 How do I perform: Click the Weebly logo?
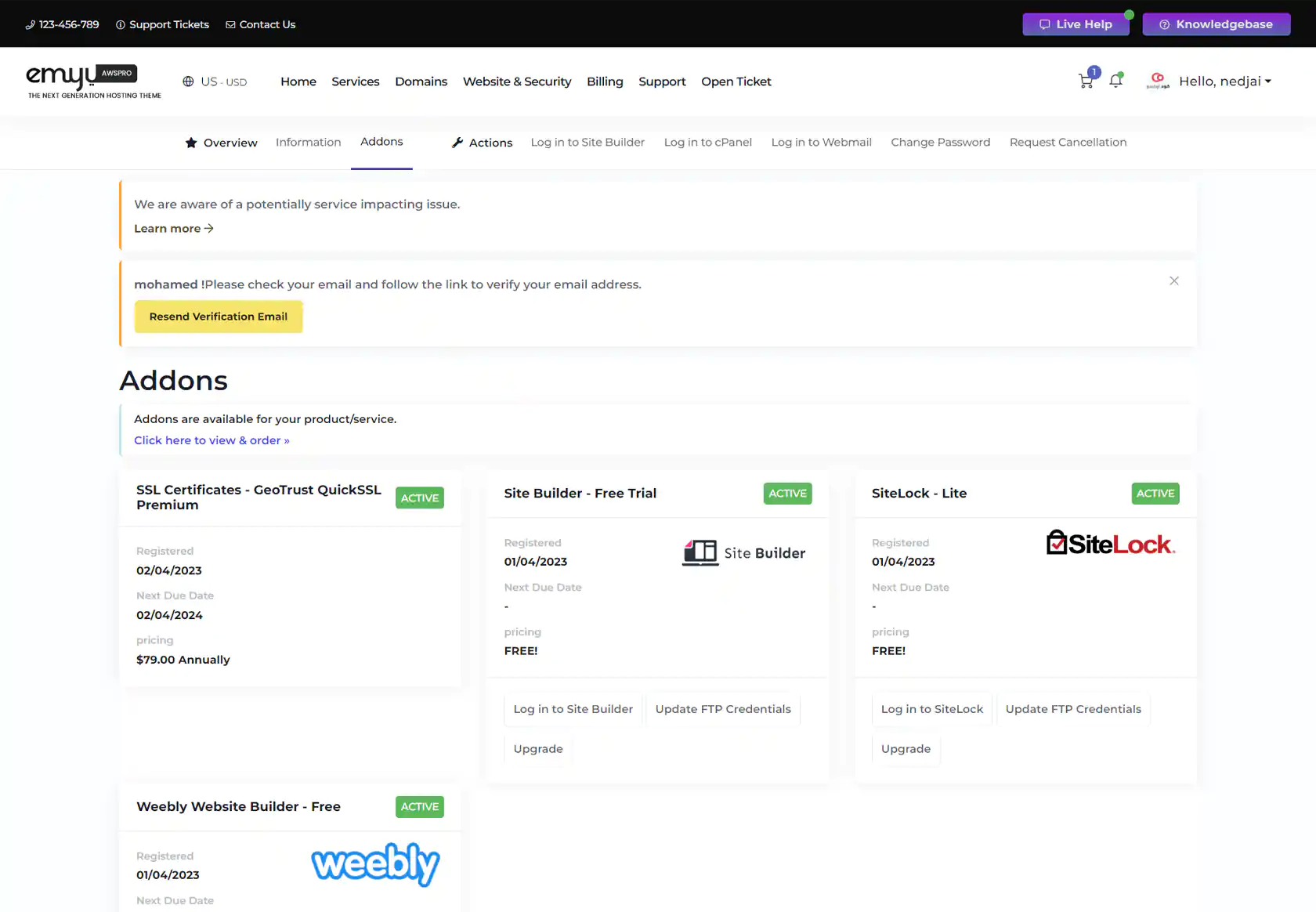375,864
